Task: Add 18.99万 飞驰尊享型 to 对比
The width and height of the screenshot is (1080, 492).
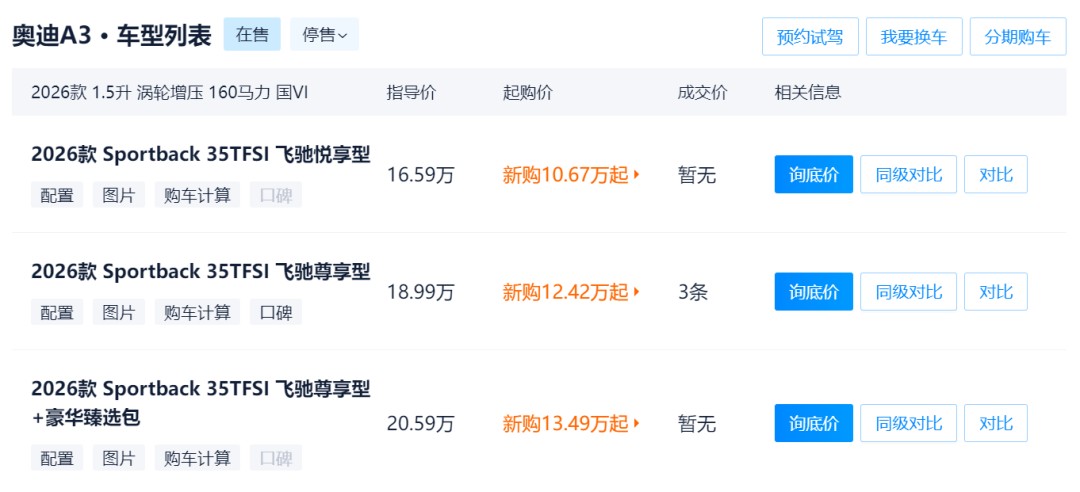Action: (x=995, y=292)
